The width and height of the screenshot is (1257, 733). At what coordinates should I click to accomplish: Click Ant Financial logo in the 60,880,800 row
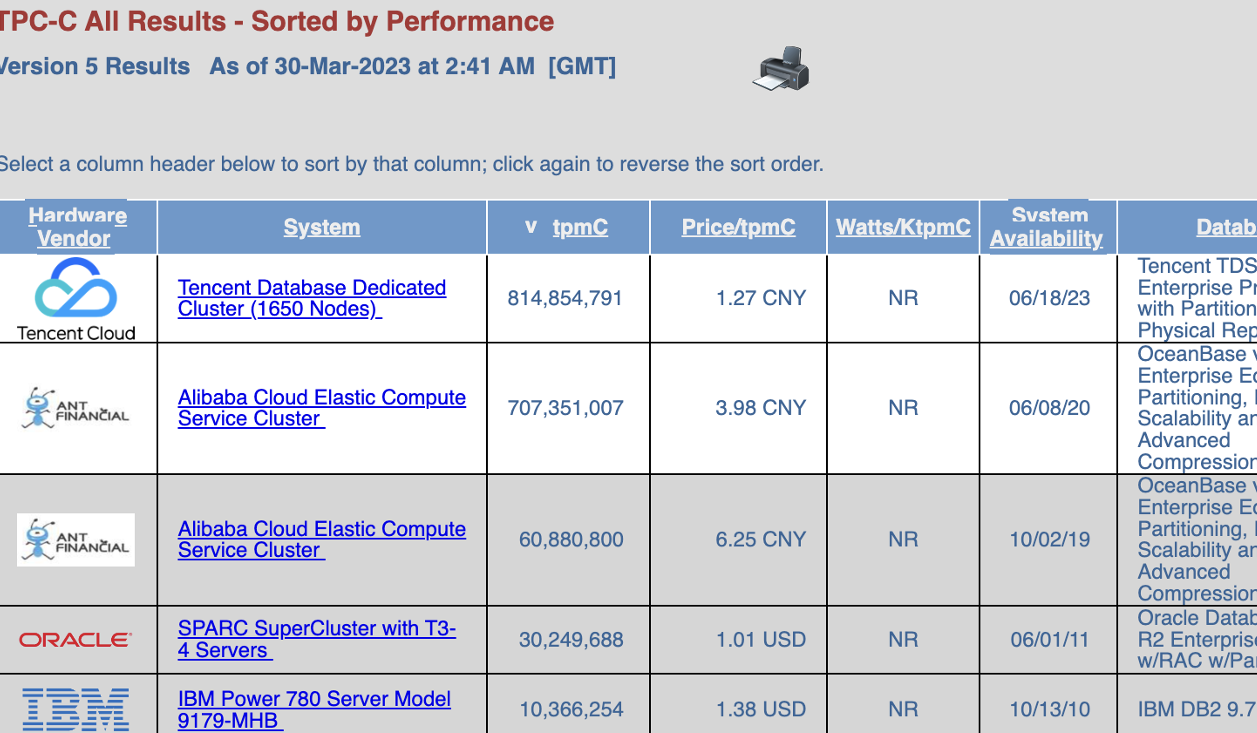(76, 539)
